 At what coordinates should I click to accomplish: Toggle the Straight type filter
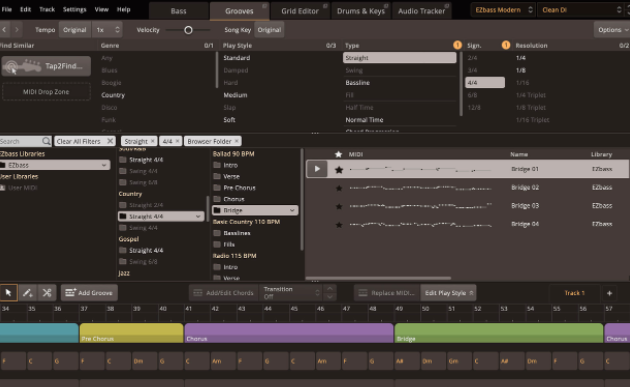coord(400,58)
